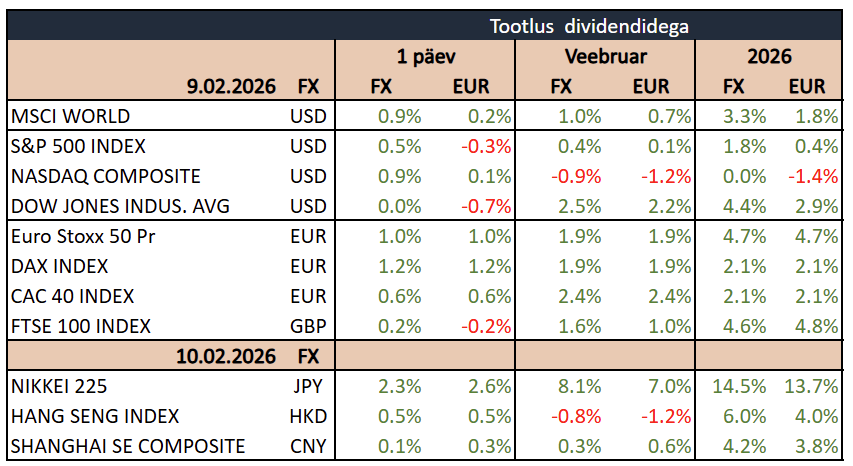The image size is (853, 466).
Task: Click the NIKKEI 225 row name
Action: click(x=58, y=385)
